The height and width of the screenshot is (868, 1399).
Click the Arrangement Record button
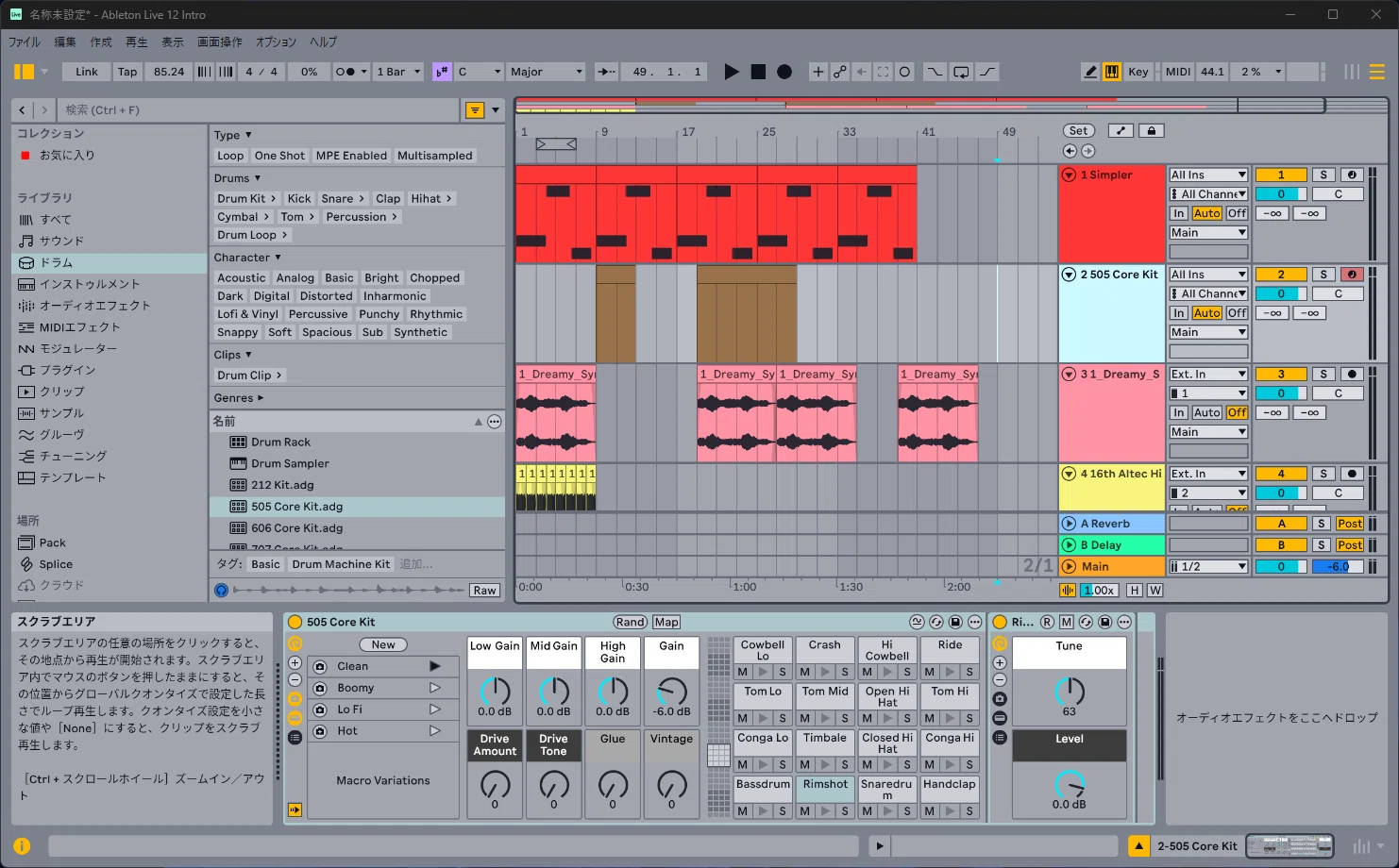(784, 72)
